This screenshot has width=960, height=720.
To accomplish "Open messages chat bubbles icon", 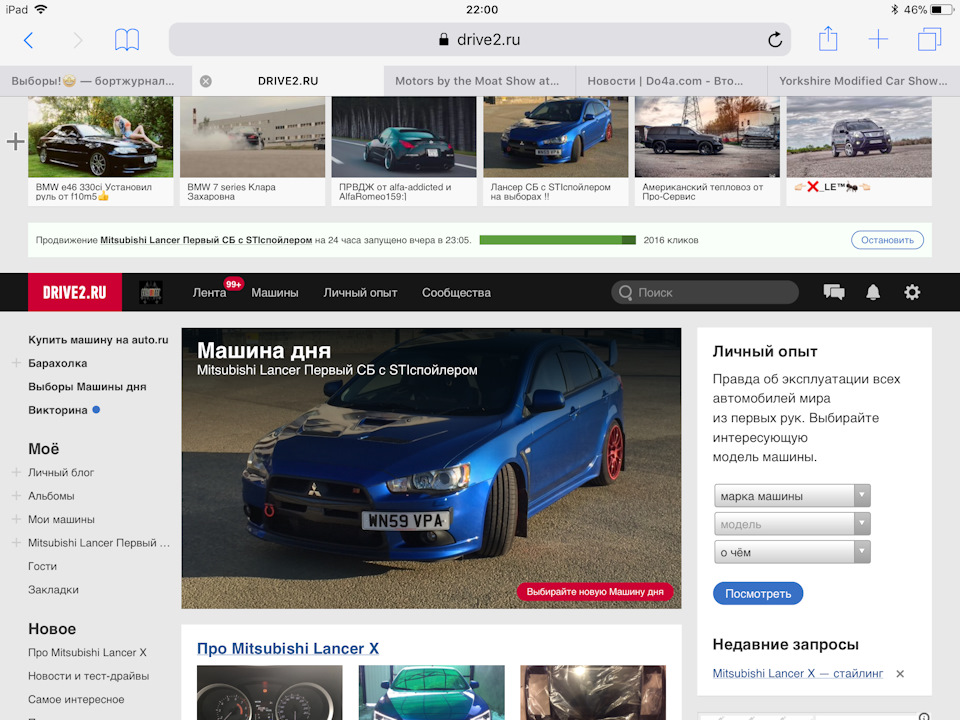I will 834,292.
